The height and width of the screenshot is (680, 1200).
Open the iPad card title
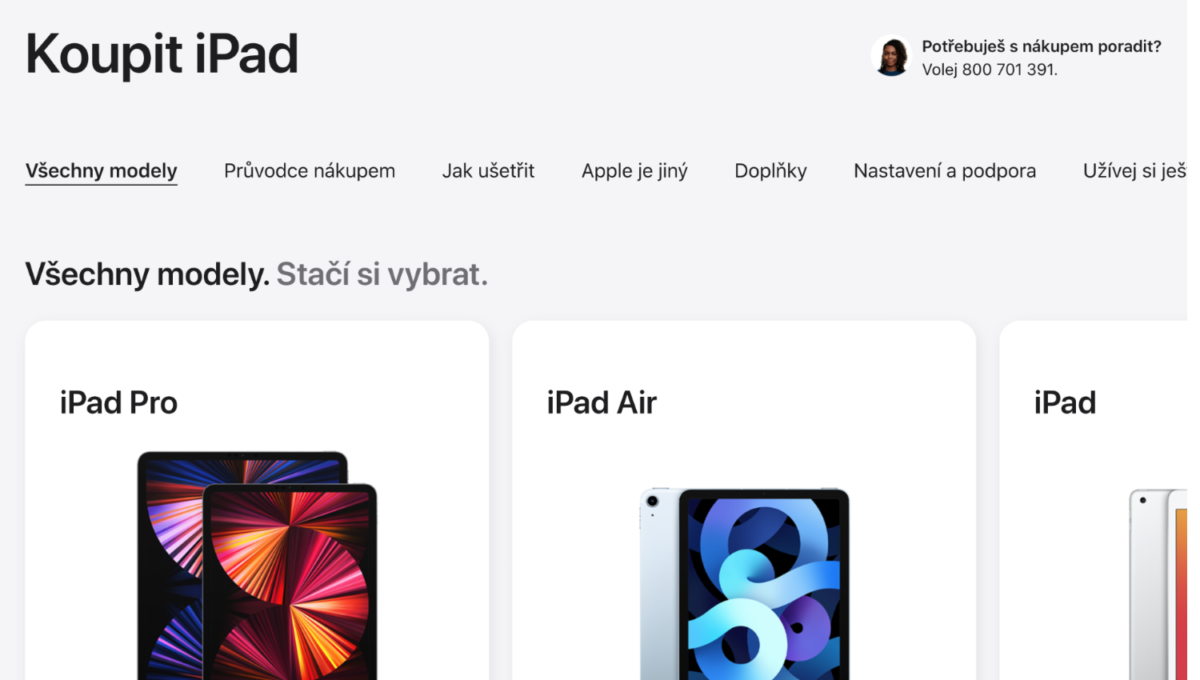(1065, 403)
